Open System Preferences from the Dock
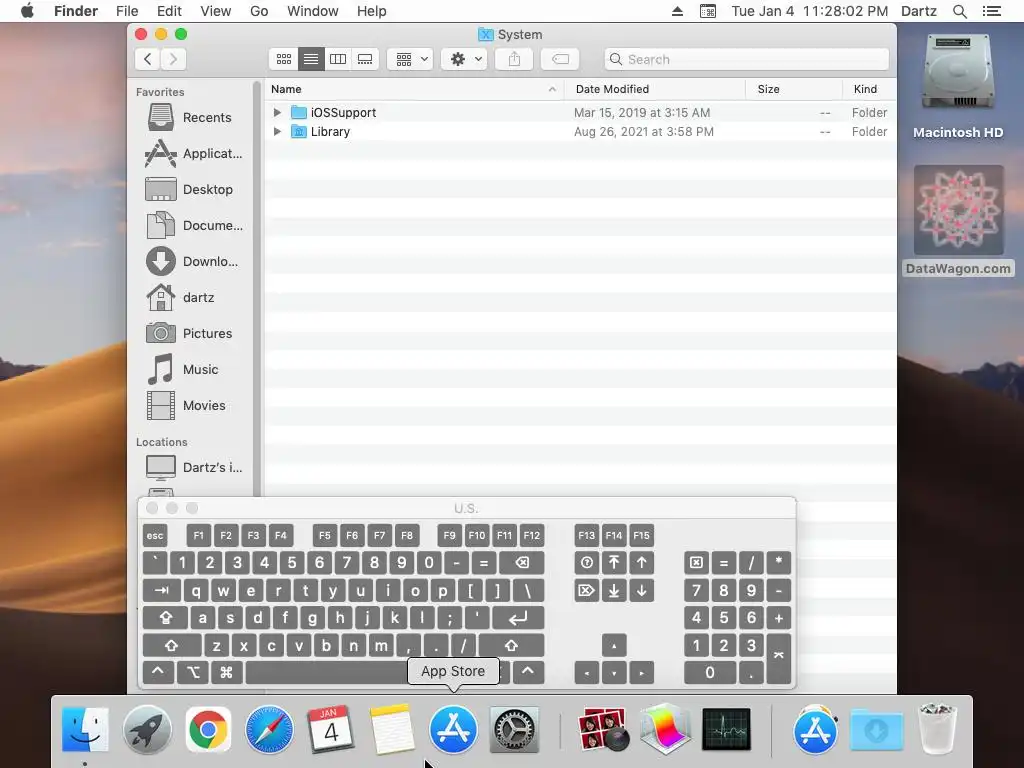Image resolution: width=1024 pixels, height=768 pixels. tap(514, 729)
